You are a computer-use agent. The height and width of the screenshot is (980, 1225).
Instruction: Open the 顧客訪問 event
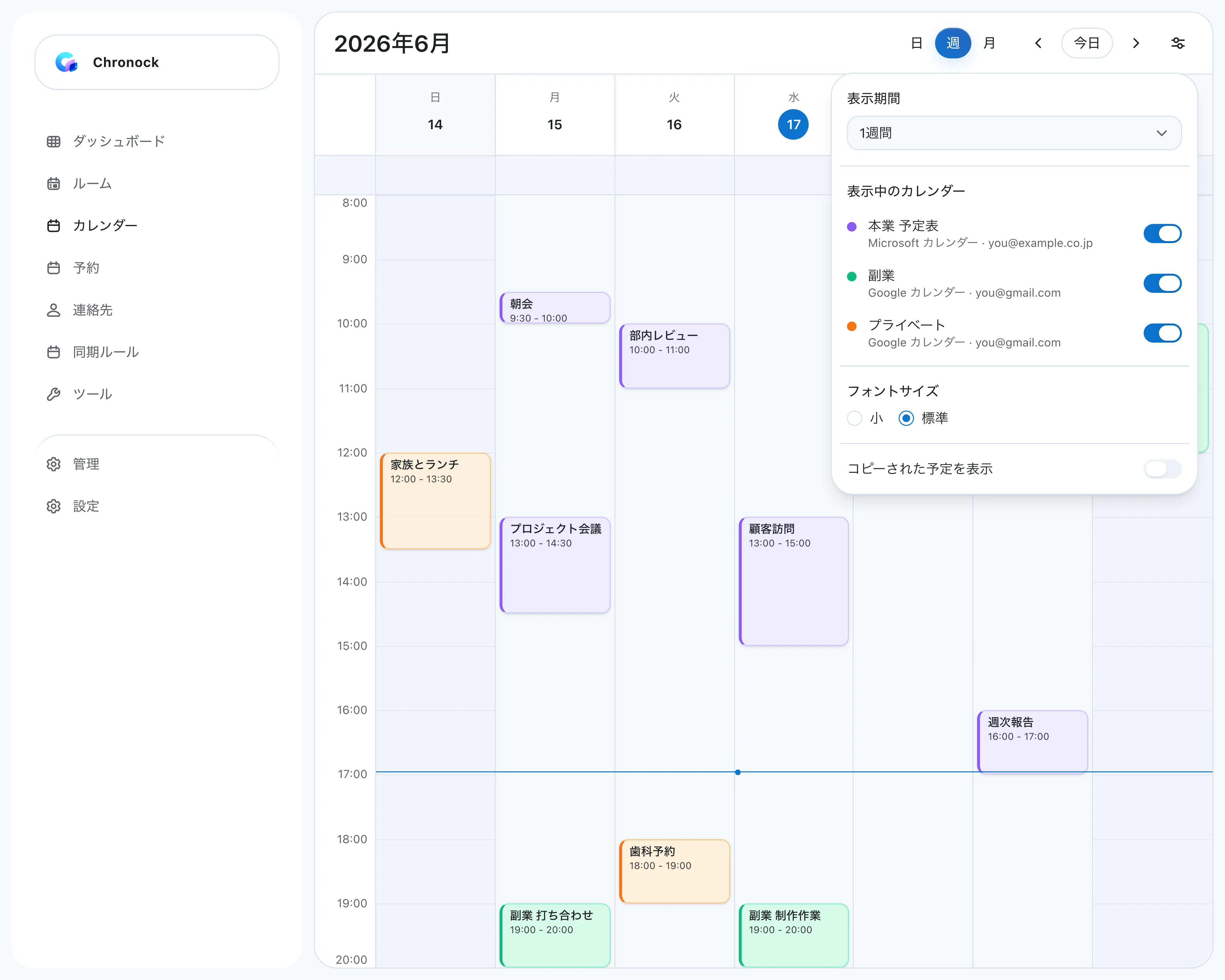pos(794,581)
